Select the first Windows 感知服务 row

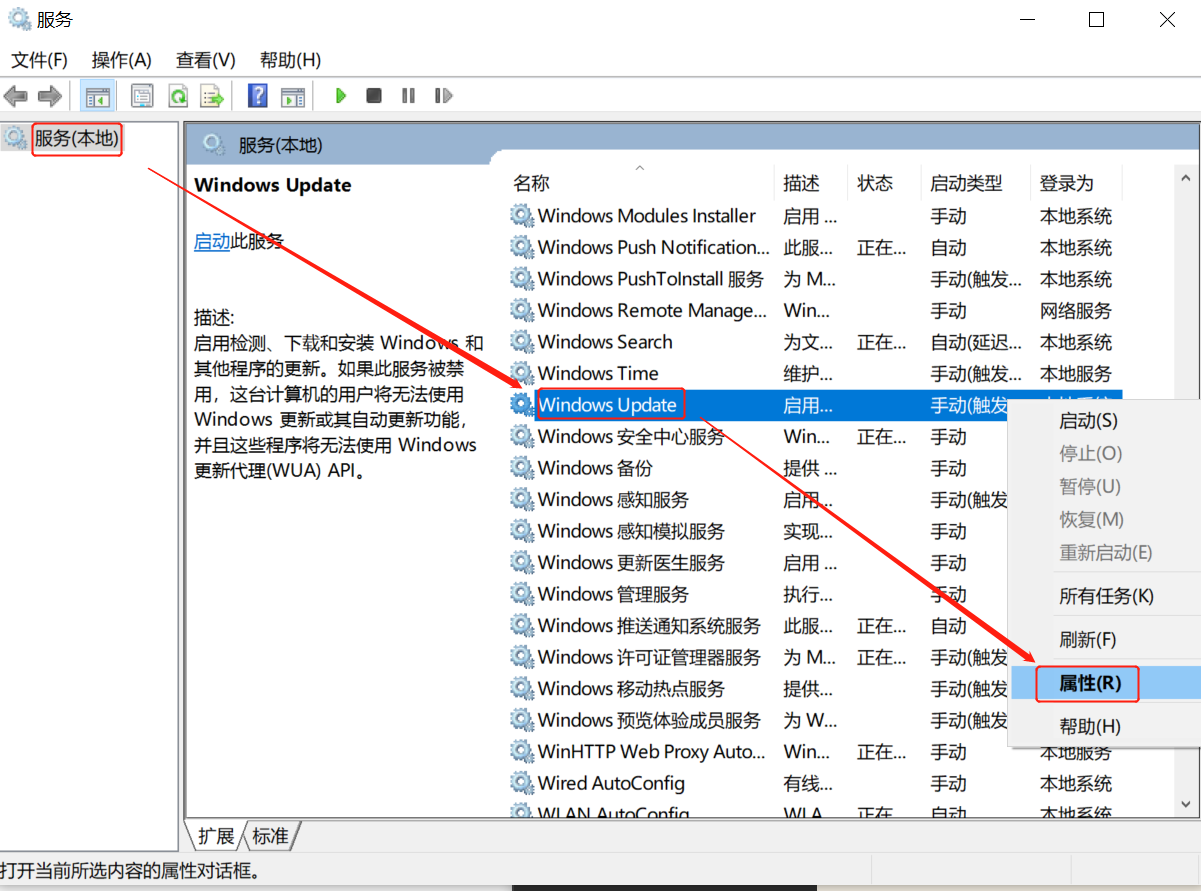tap(760, 499)
